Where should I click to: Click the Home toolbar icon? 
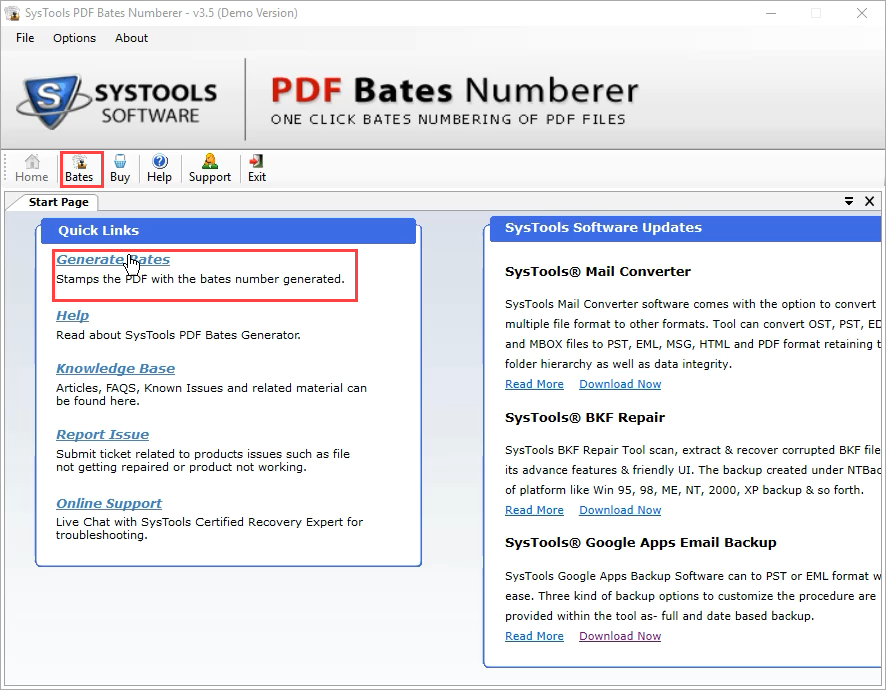(32, 168)
